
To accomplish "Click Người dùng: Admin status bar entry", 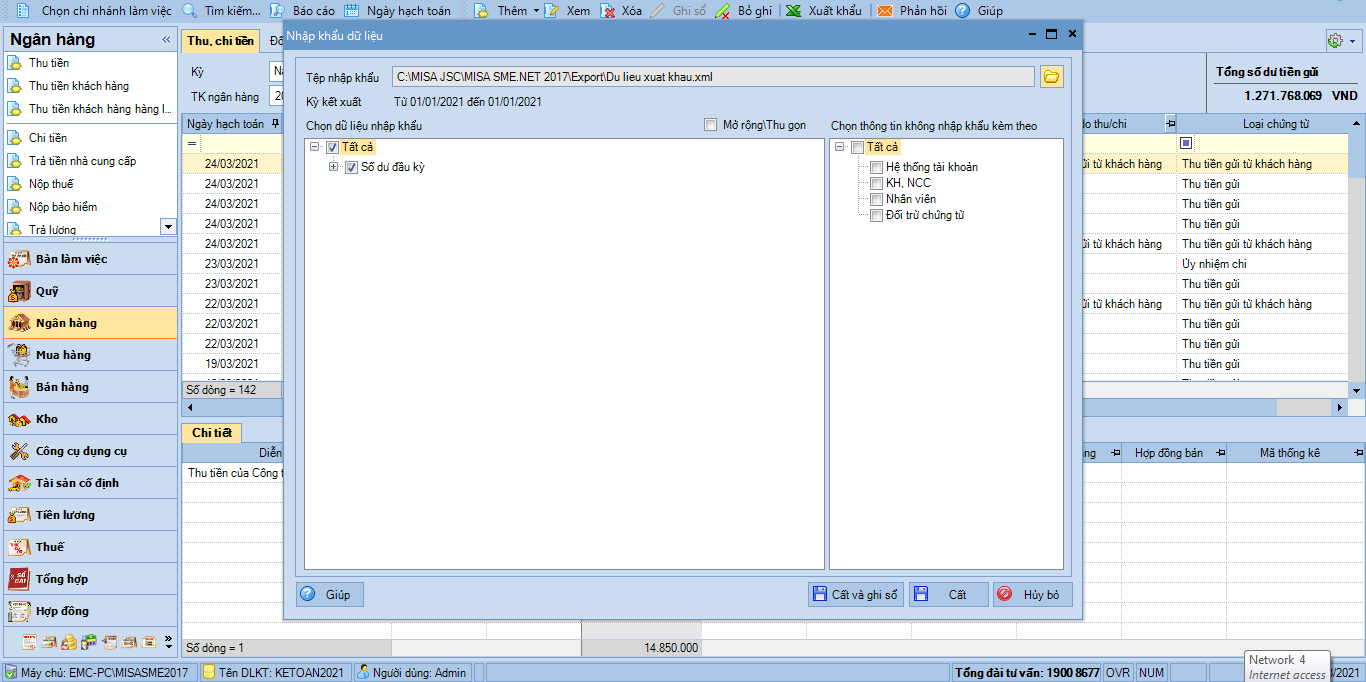I will click(x=414, y=673).
